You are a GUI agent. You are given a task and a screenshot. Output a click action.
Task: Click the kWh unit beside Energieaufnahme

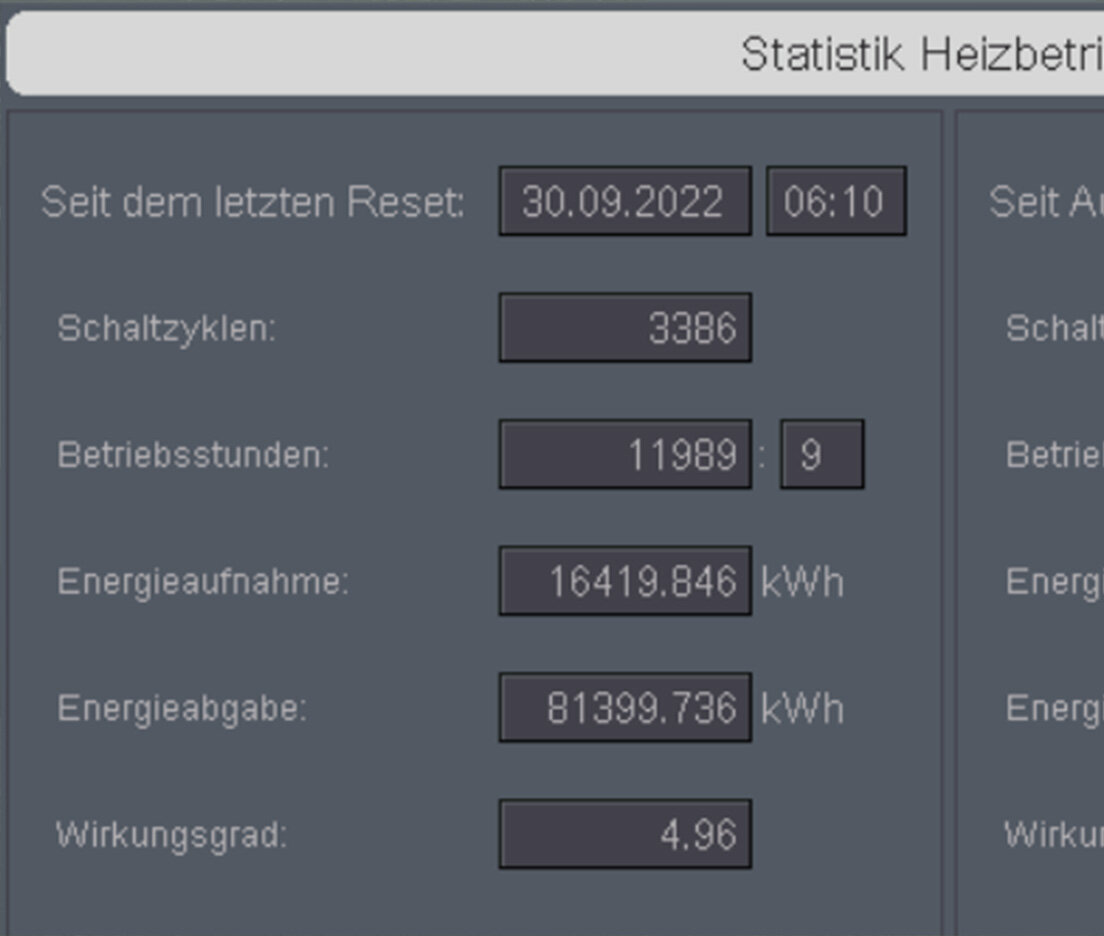802,582
